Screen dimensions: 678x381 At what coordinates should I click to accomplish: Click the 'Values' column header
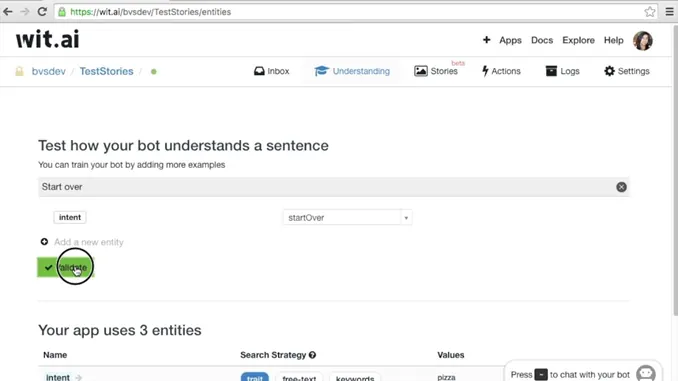(x=451, y=355)
